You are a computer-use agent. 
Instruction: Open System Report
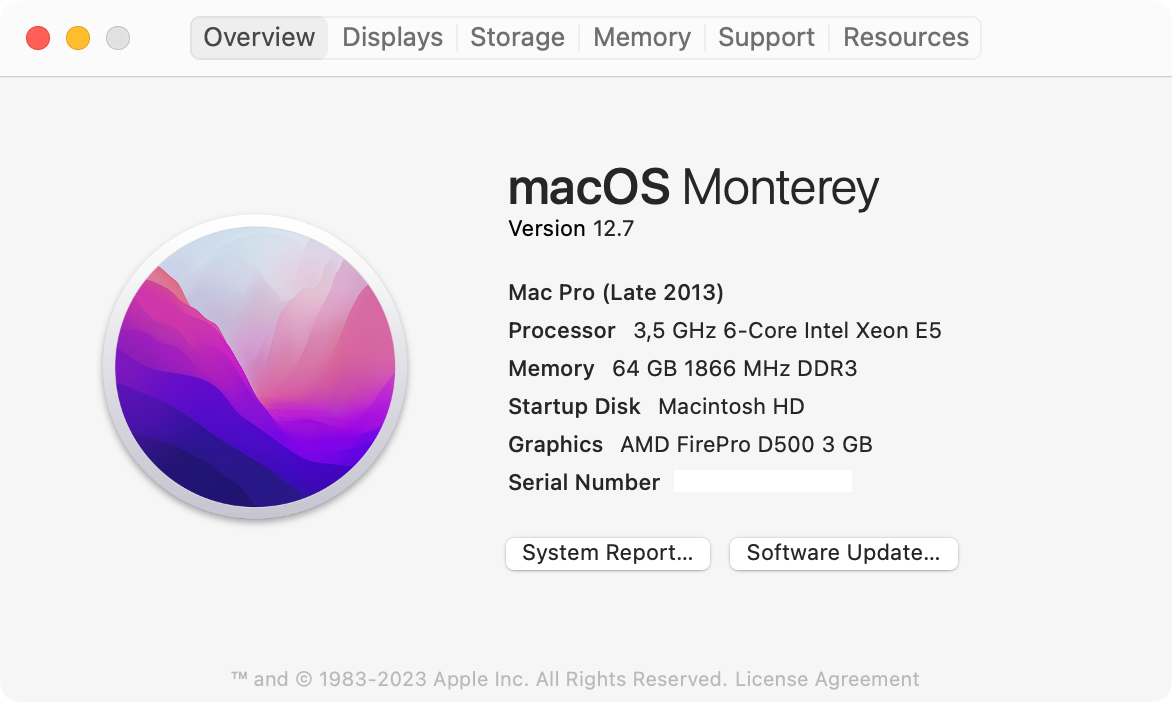(x=607, y=553)
